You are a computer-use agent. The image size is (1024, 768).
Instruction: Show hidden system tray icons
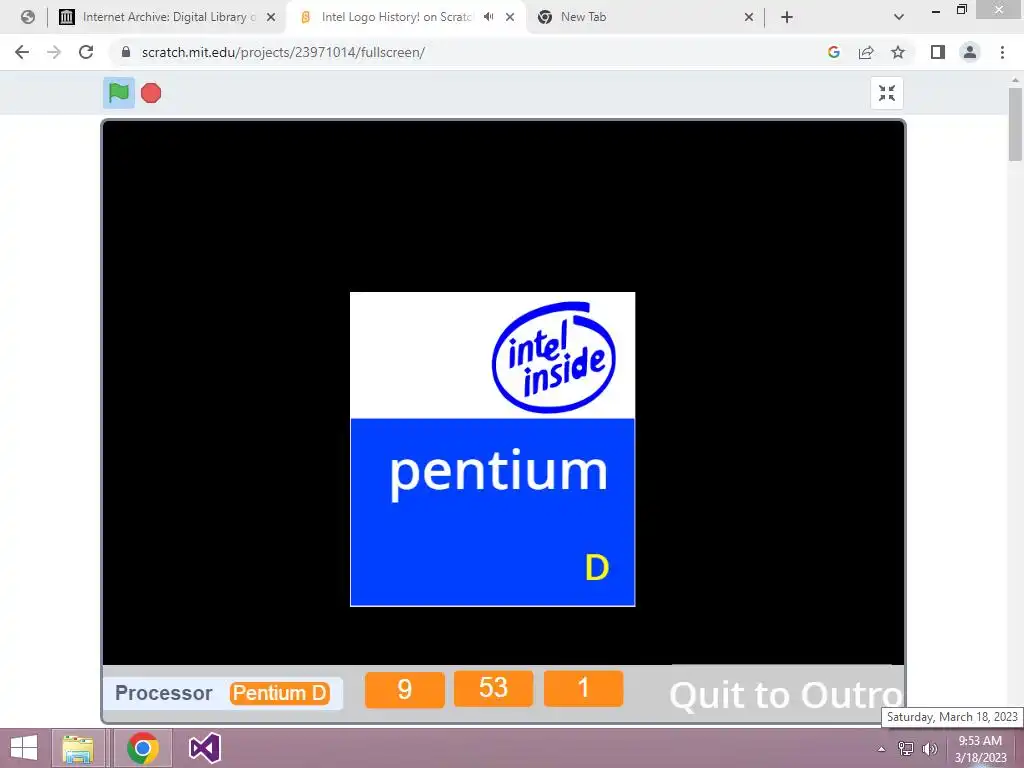point(882,749)
